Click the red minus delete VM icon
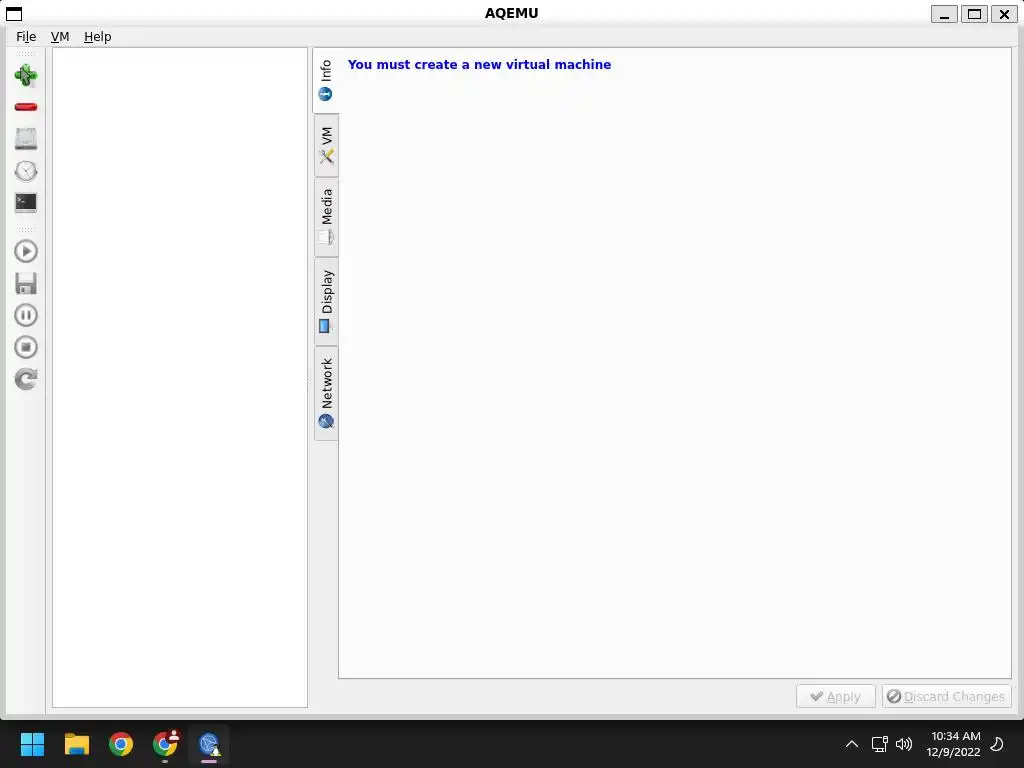Viewport: 1024px width, 768px height. [26, 107]
